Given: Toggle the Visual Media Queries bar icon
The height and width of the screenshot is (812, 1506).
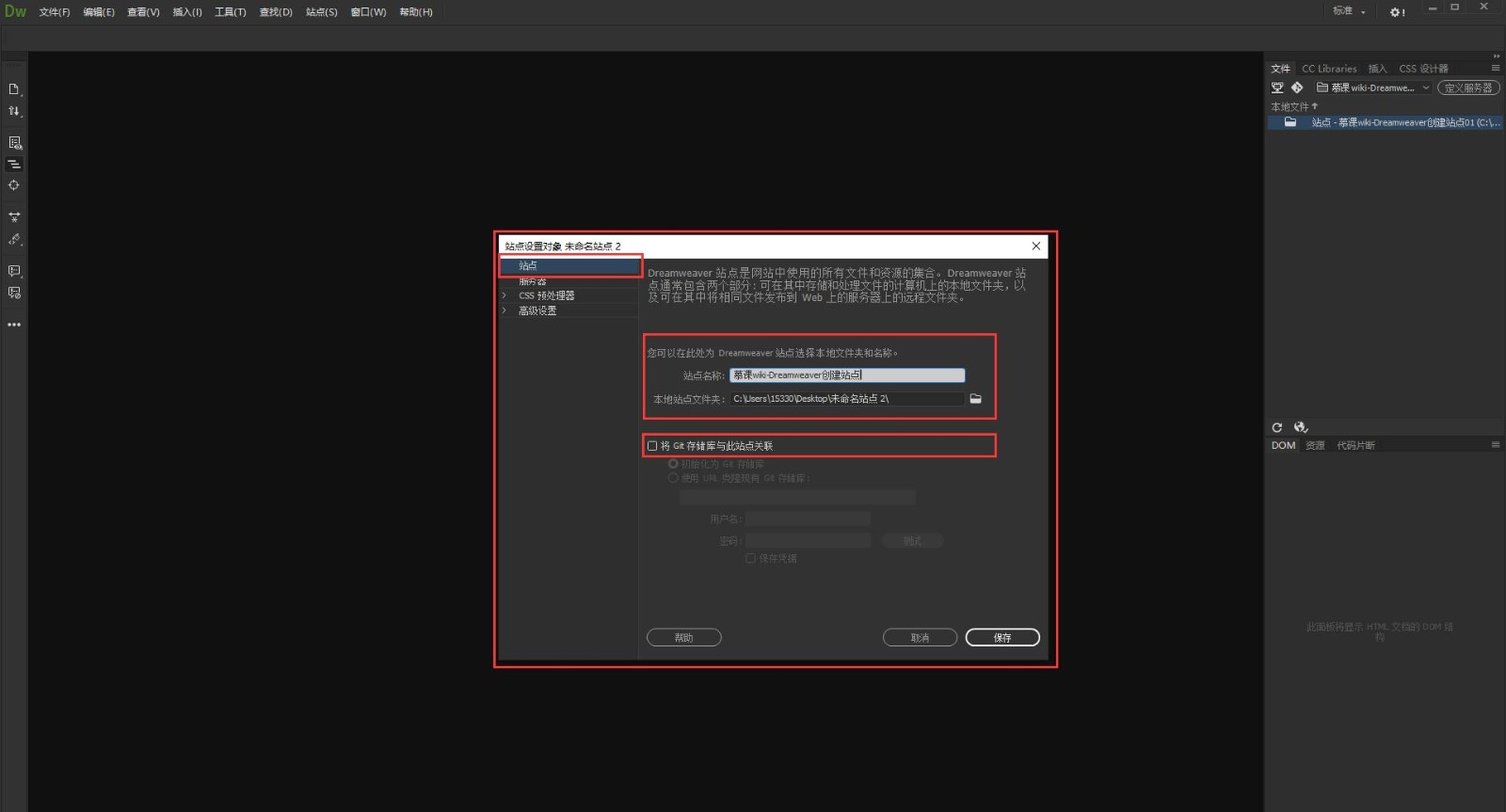Looking at the screenshot, I should [14, 164].
